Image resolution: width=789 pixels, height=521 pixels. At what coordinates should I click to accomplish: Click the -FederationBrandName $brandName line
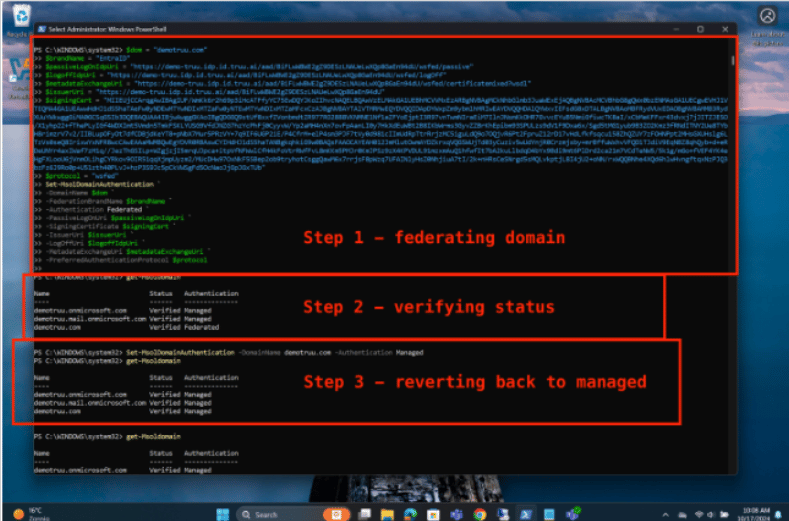pyautogui.click(x=103, y=201)
